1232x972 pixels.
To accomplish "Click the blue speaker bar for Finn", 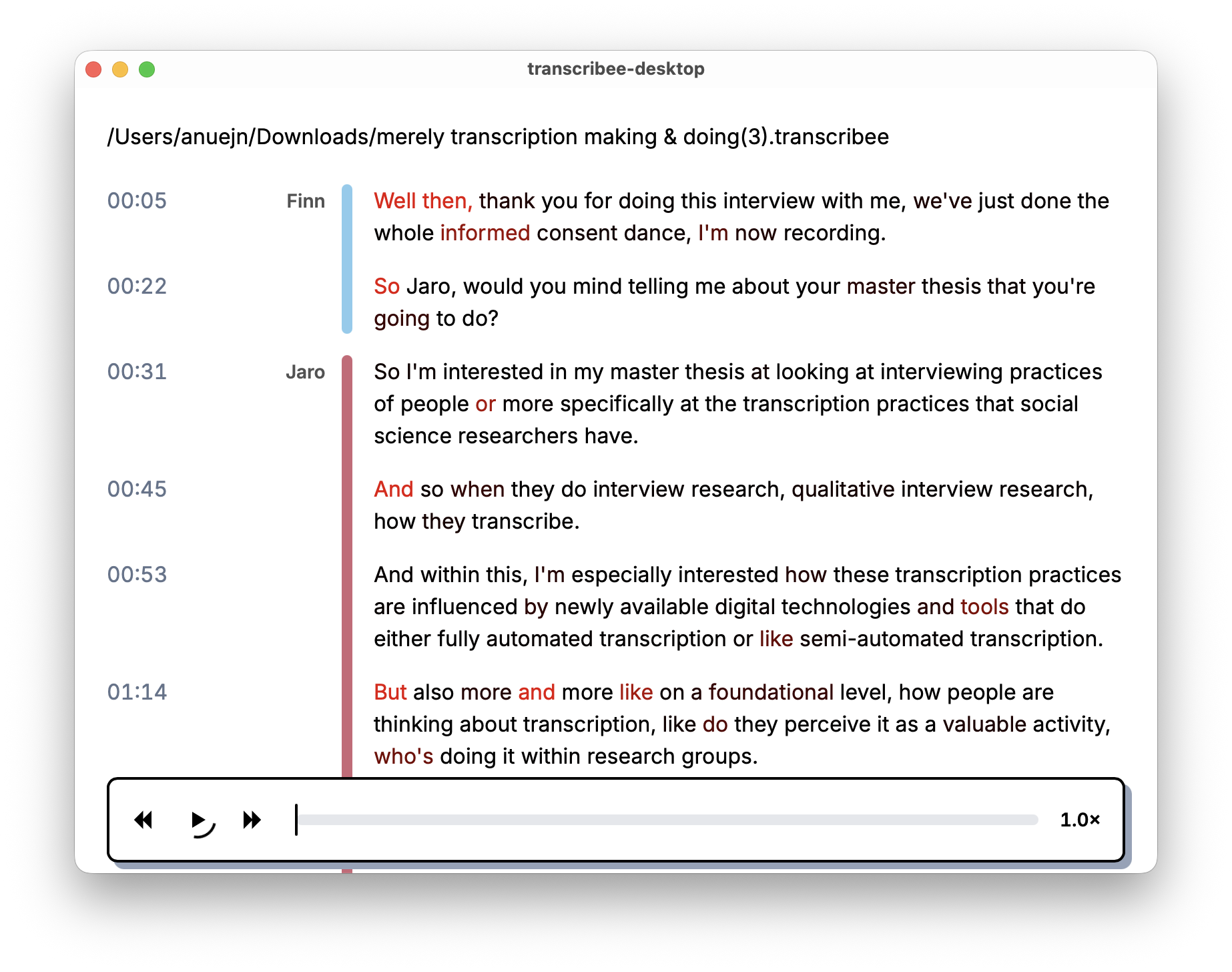I will [x=347, y=259].
